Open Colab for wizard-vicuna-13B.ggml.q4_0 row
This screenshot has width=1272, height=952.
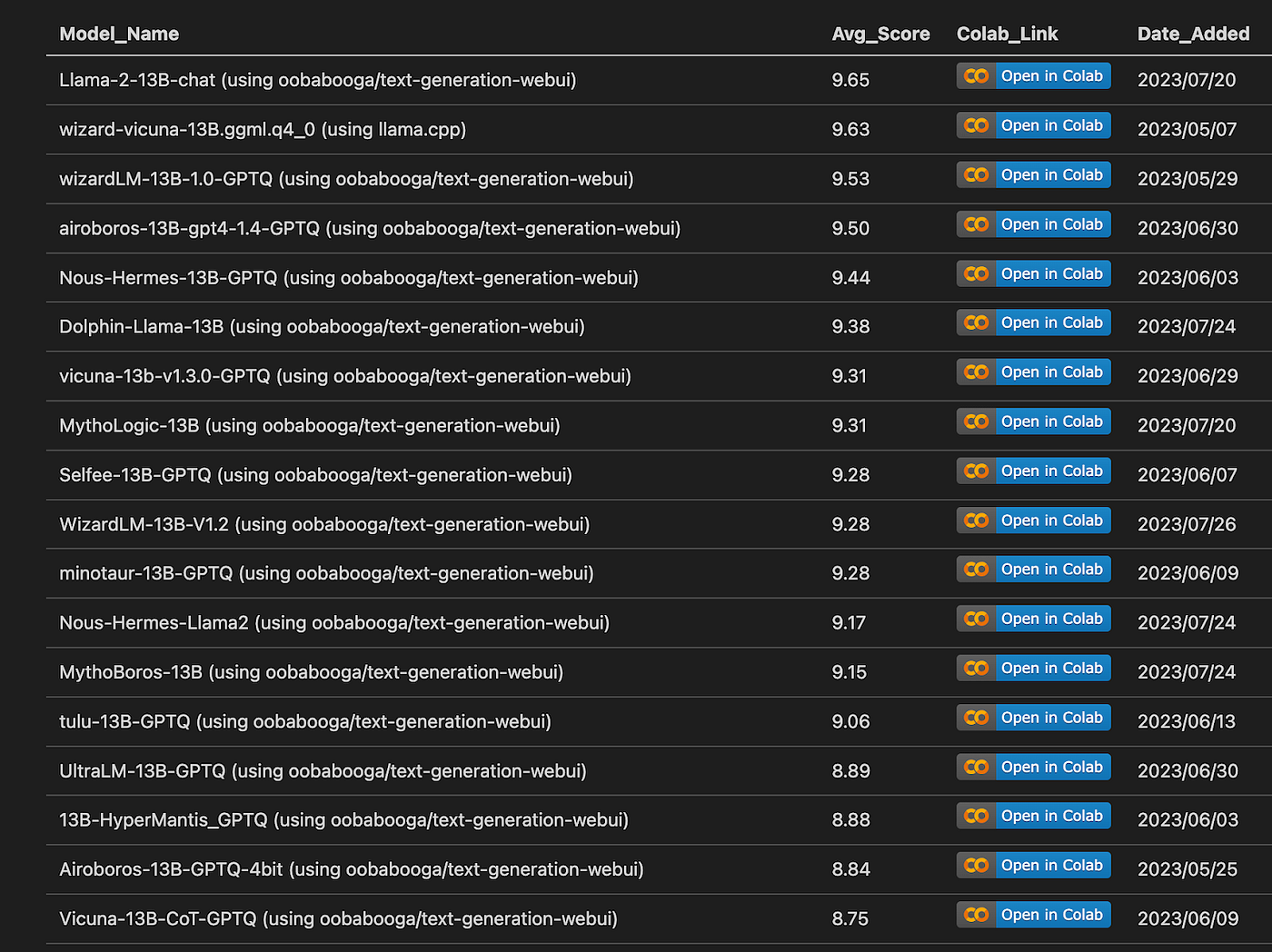point(1034,125)
